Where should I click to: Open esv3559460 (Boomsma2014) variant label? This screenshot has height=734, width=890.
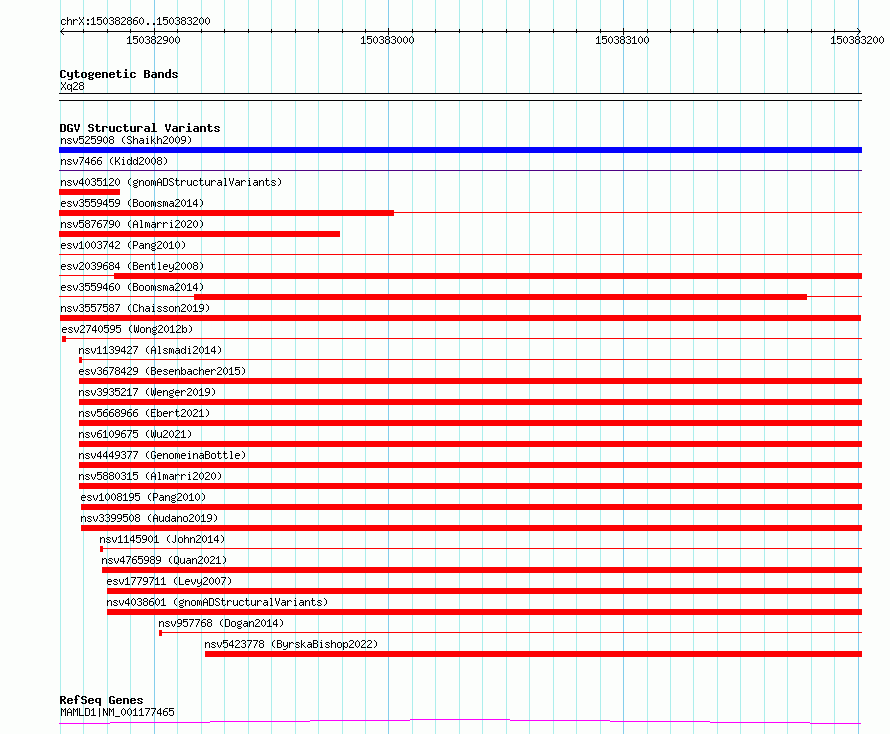pos(132,287)
